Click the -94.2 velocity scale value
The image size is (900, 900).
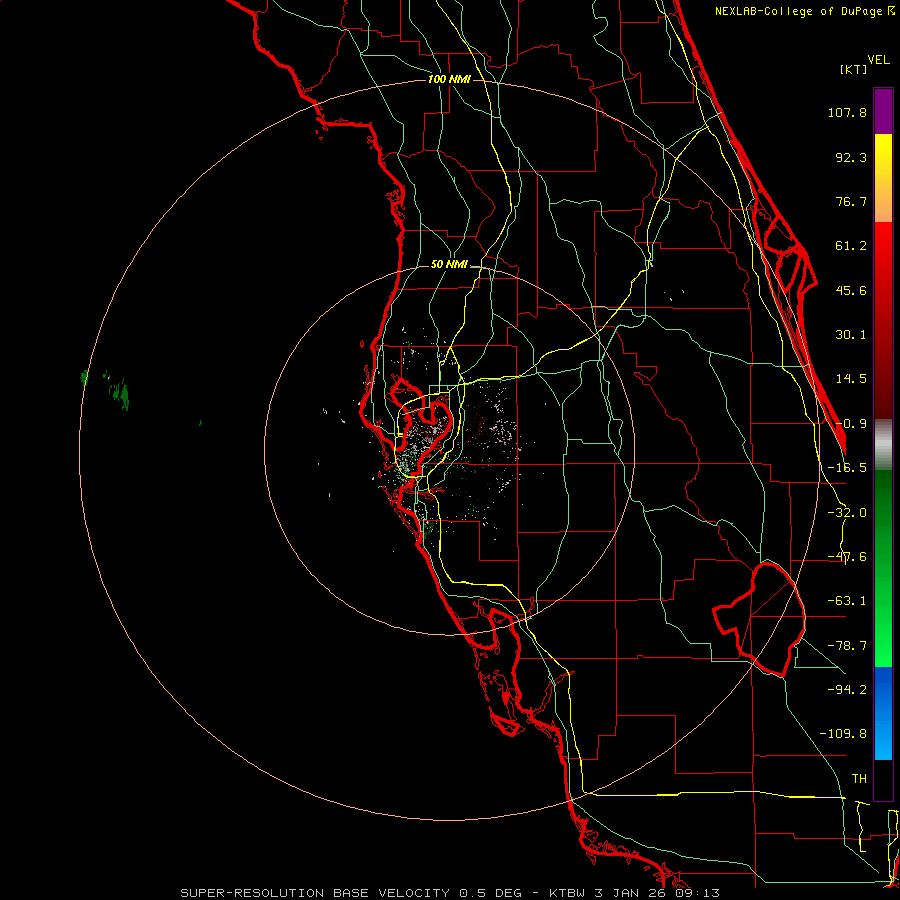point(847,689)
